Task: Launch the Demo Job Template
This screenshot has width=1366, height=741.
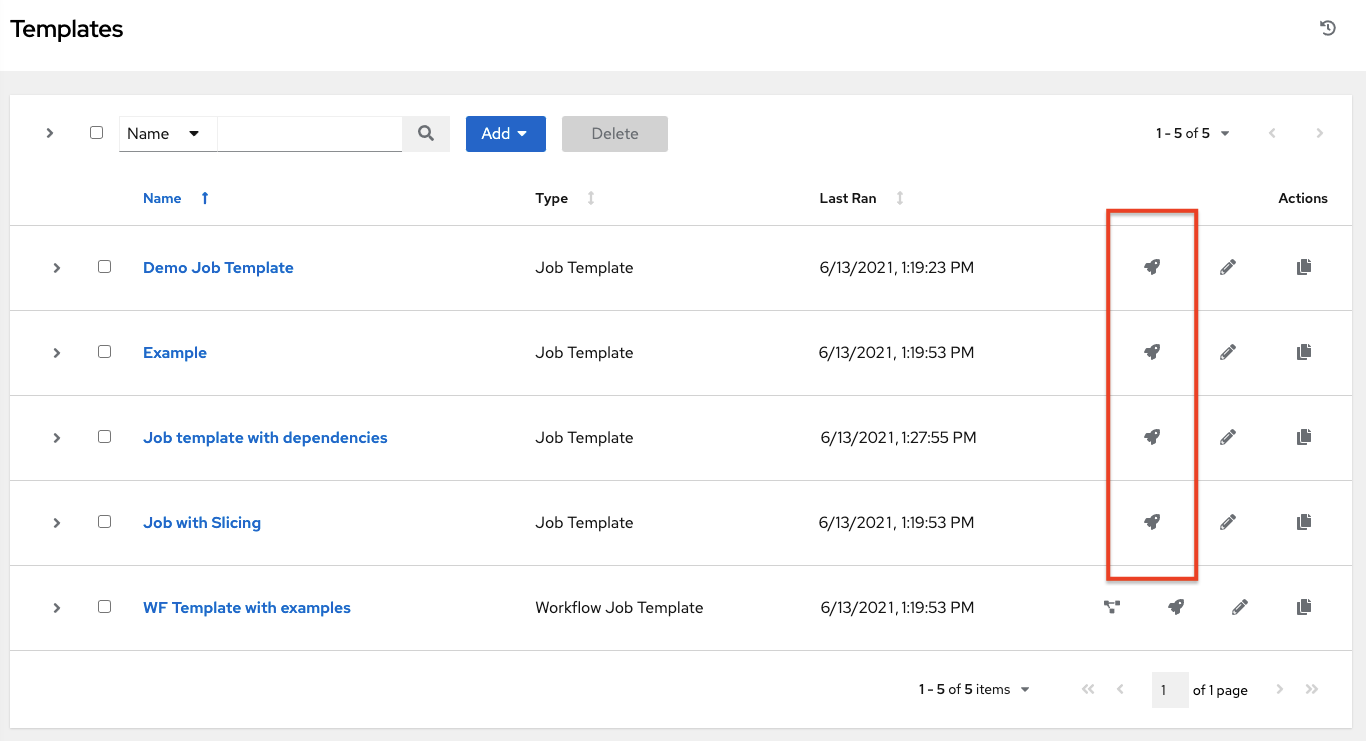Action: pos(1152,267)
